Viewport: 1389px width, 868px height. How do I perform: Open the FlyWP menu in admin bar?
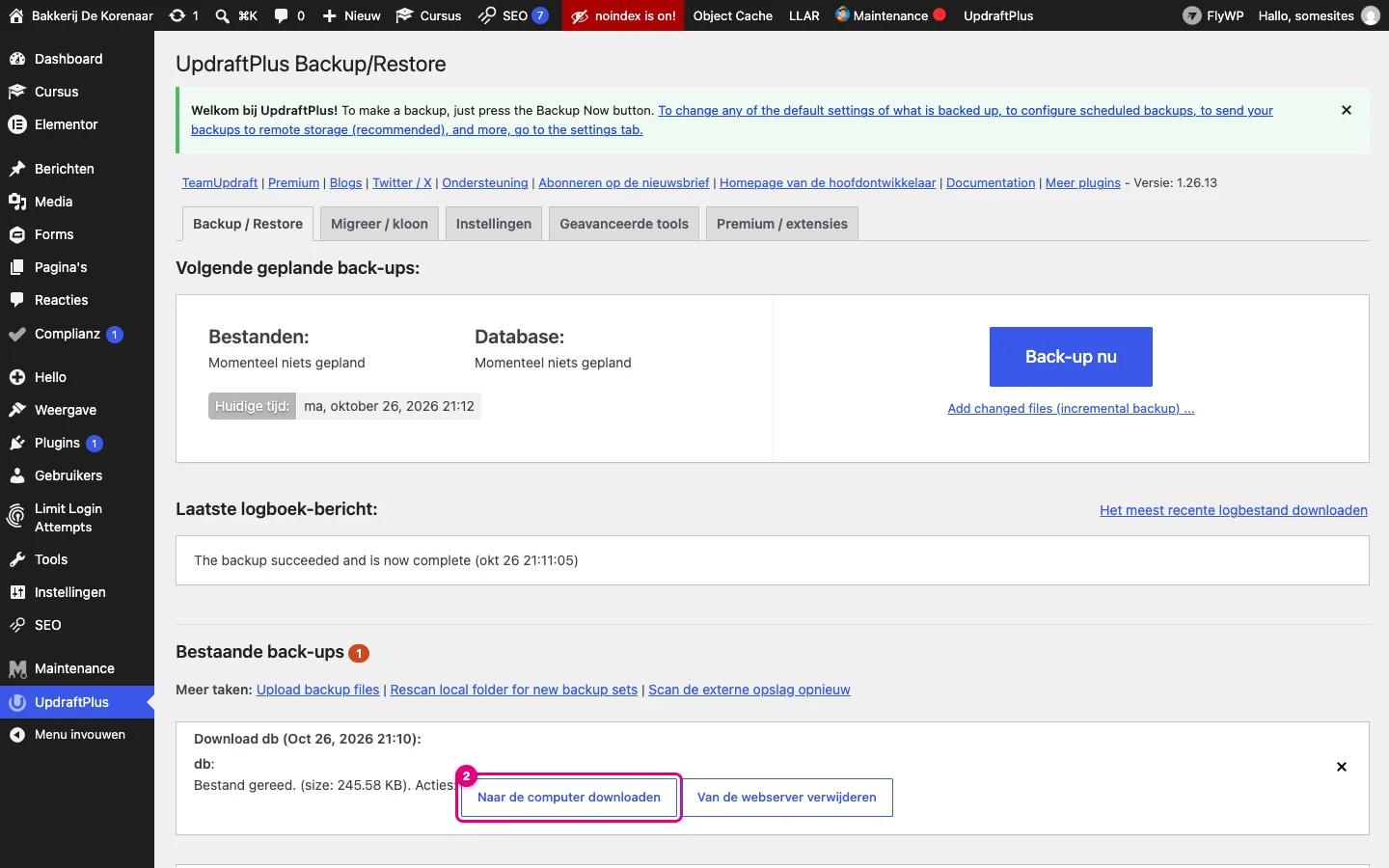coord(1213,15)
